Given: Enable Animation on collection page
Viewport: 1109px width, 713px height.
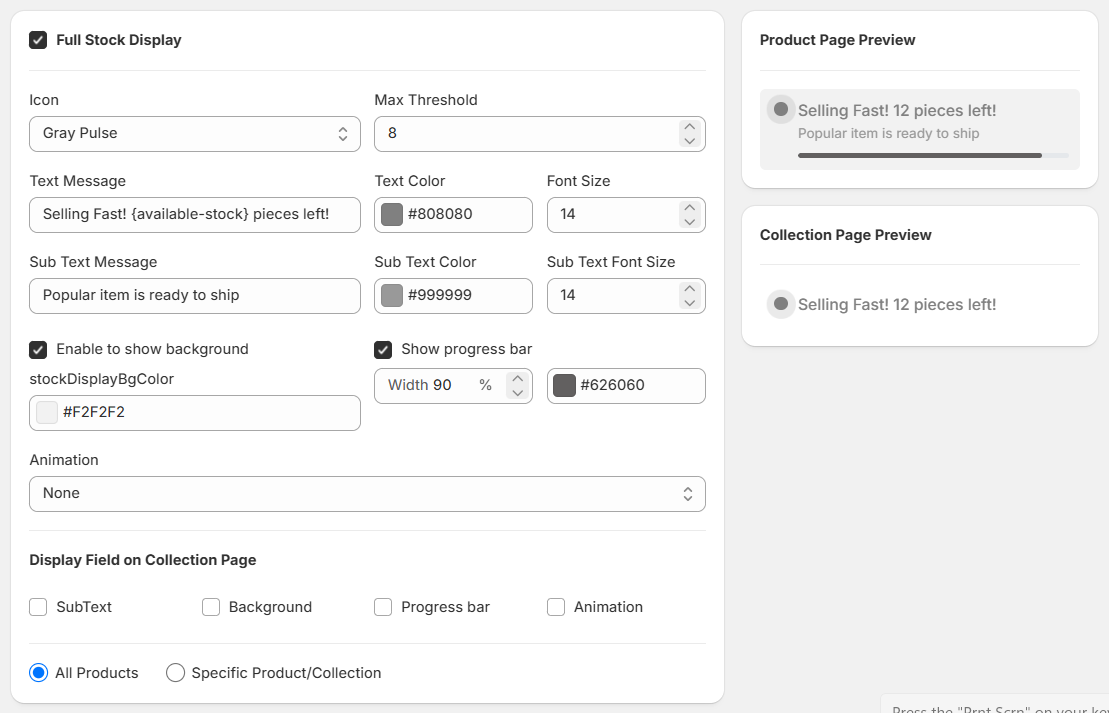Looking at the screenshot, I should 556,607.
